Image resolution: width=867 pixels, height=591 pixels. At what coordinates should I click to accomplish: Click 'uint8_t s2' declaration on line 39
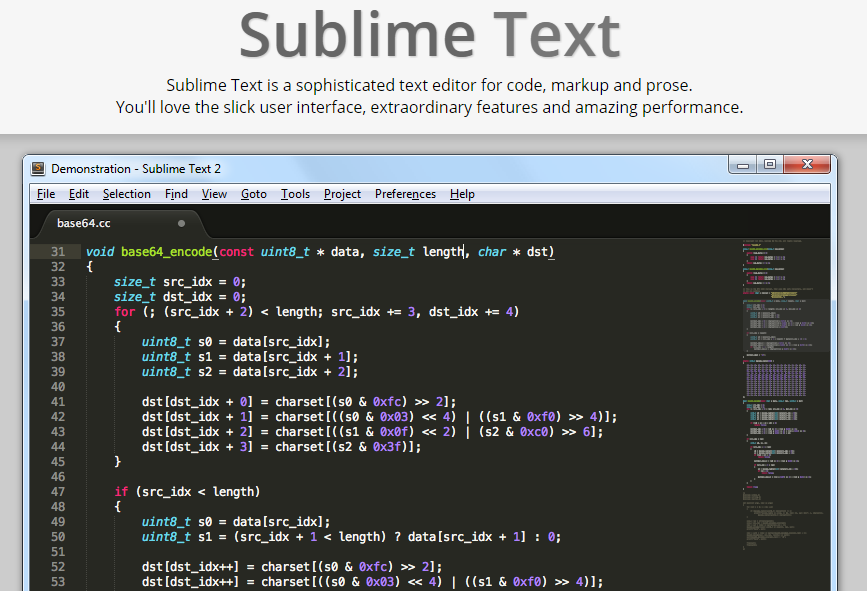click(x=177, y=372)
